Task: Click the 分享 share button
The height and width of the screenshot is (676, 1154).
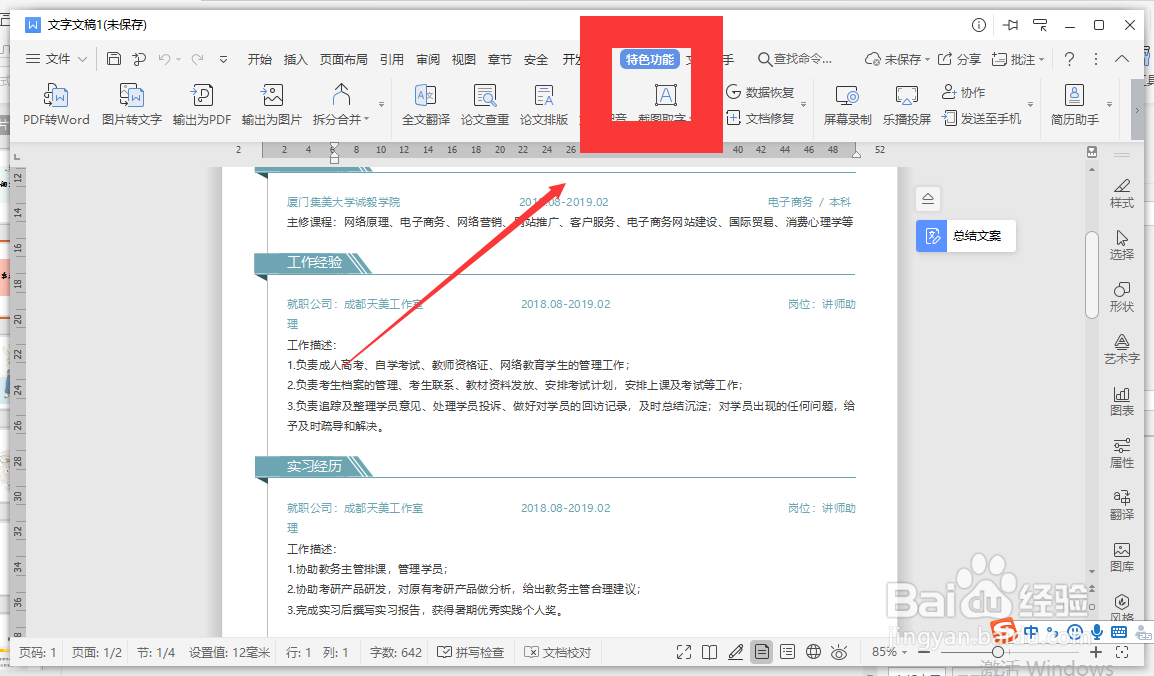Action: pos(959,59)
